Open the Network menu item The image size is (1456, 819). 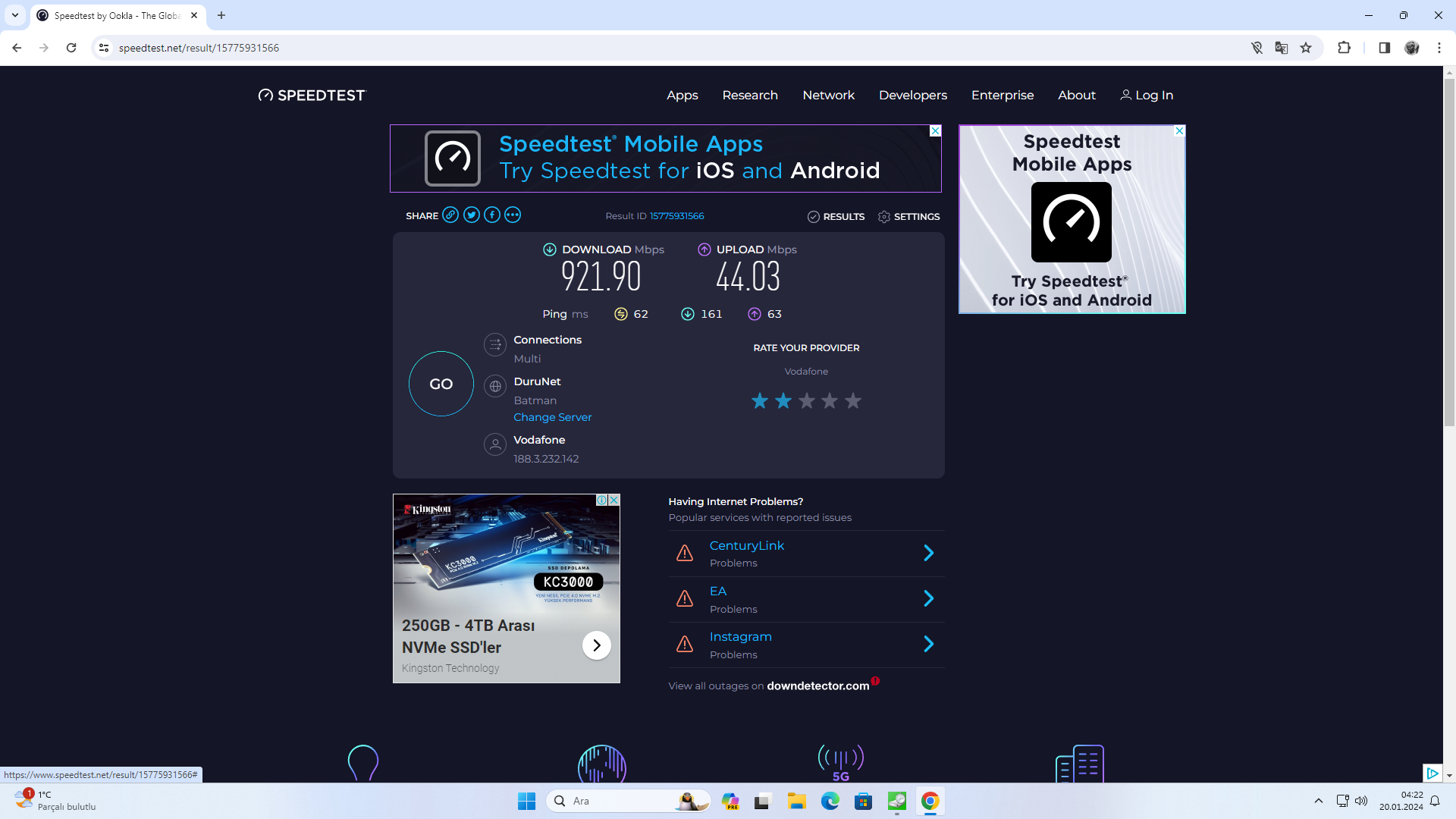828,96
